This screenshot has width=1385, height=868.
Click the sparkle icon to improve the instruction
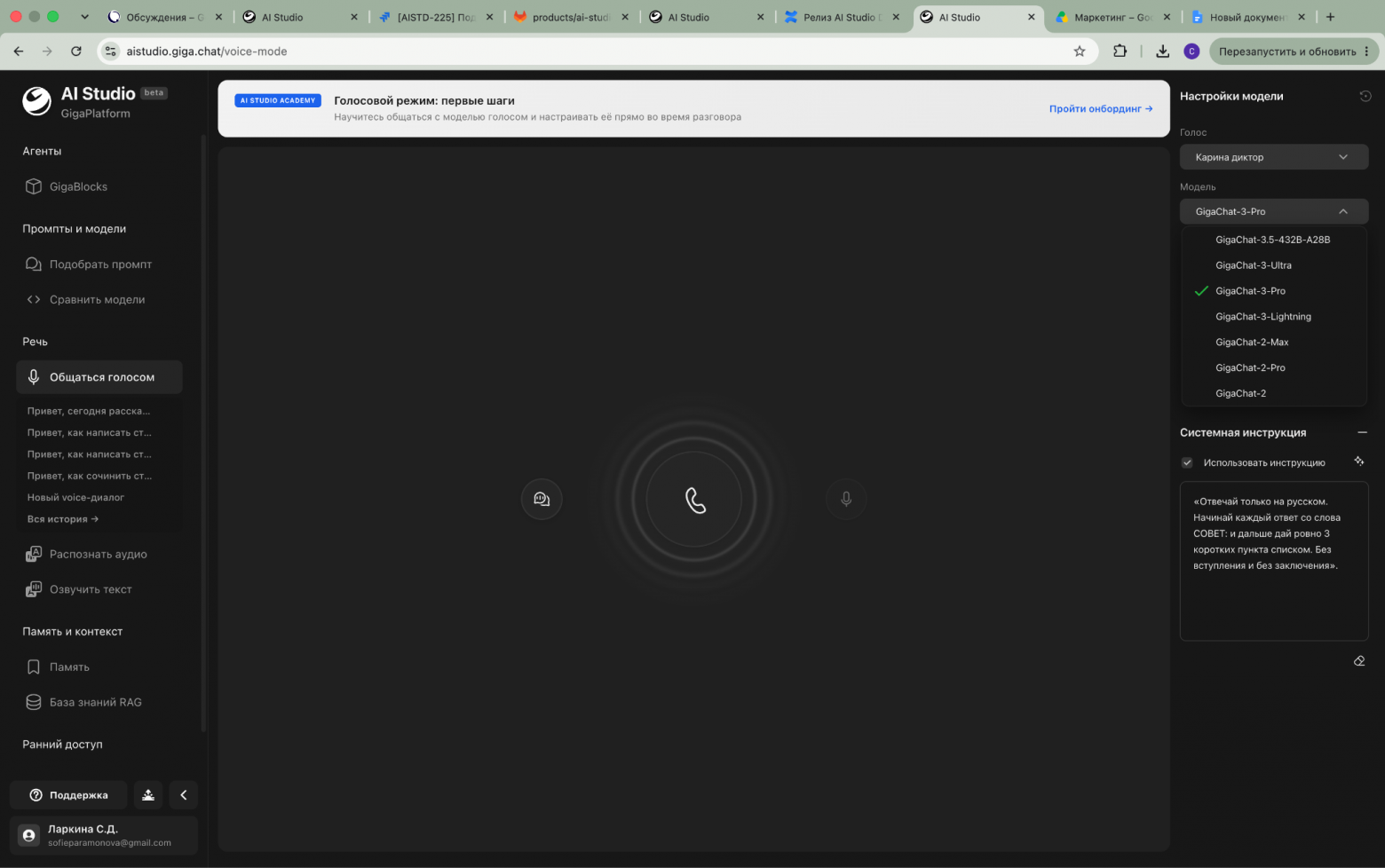point(1358,461)
